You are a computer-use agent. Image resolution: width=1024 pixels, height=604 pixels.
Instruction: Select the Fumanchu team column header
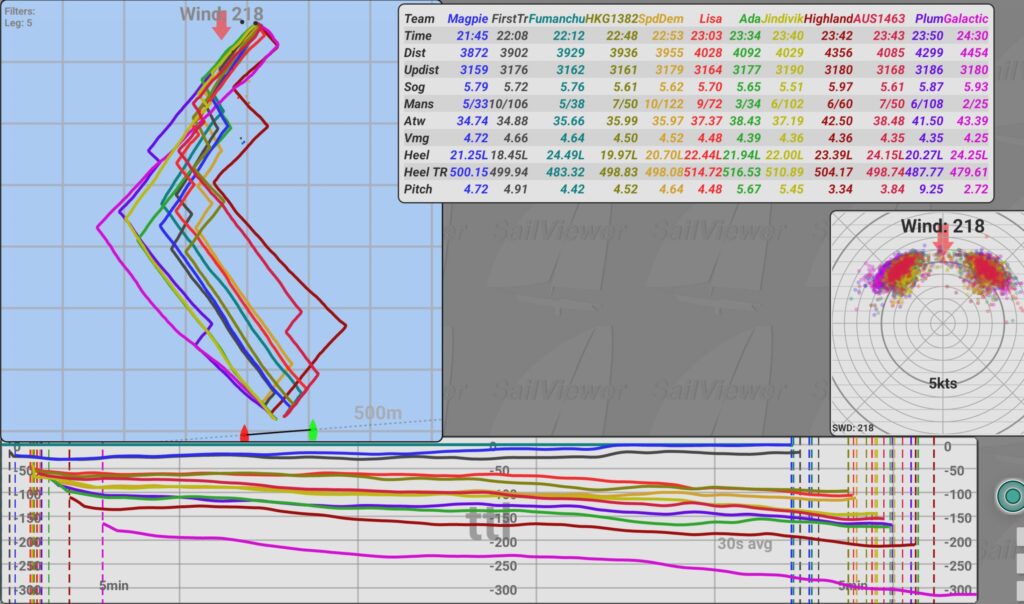point(556,19)
